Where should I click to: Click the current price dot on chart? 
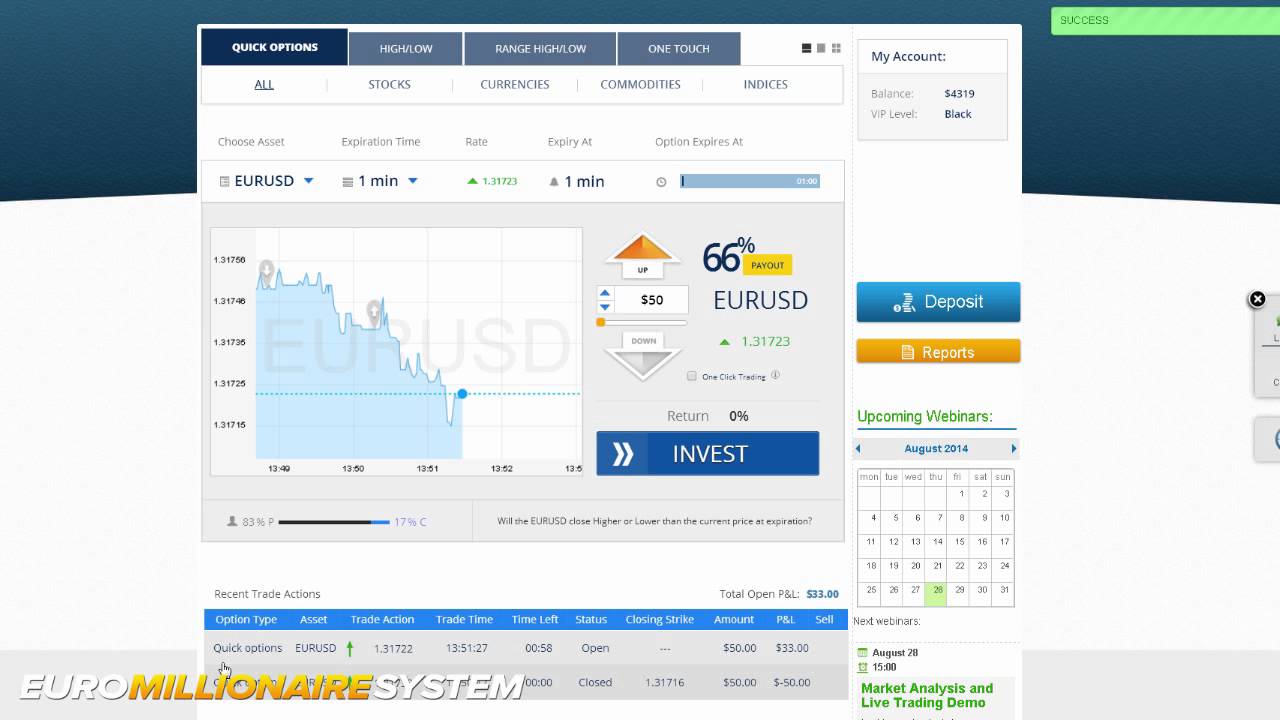[x=462, y=394]
